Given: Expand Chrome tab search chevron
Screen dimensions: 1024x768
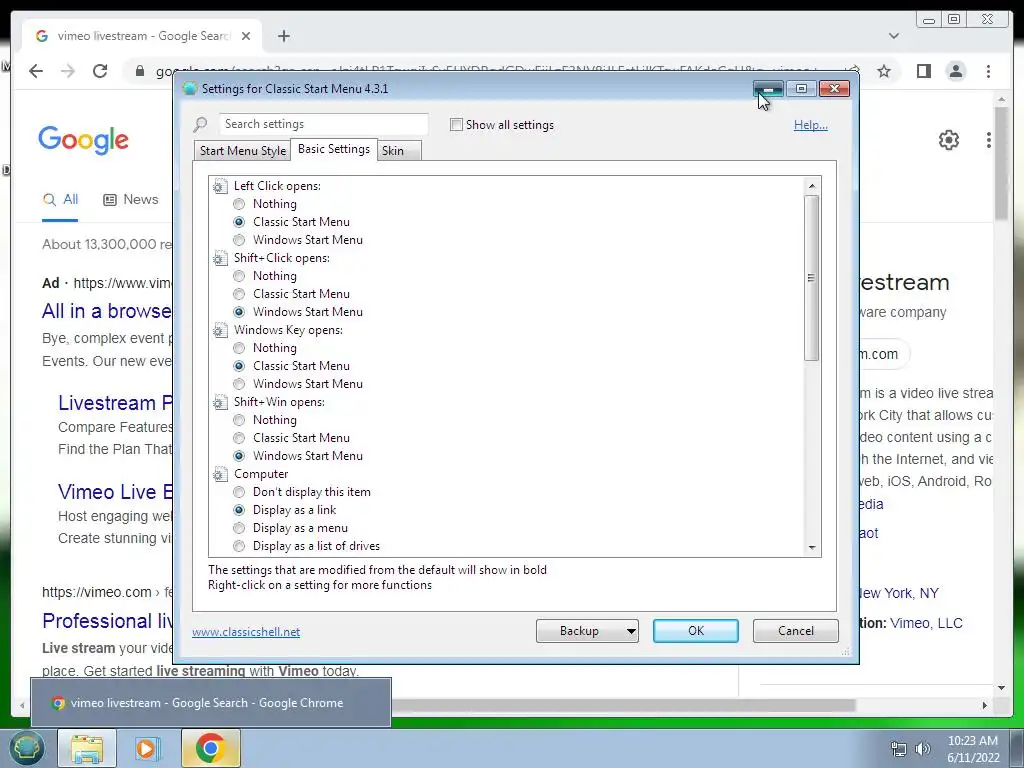Looking at the screenshot, I should click(x=894, y=36).
